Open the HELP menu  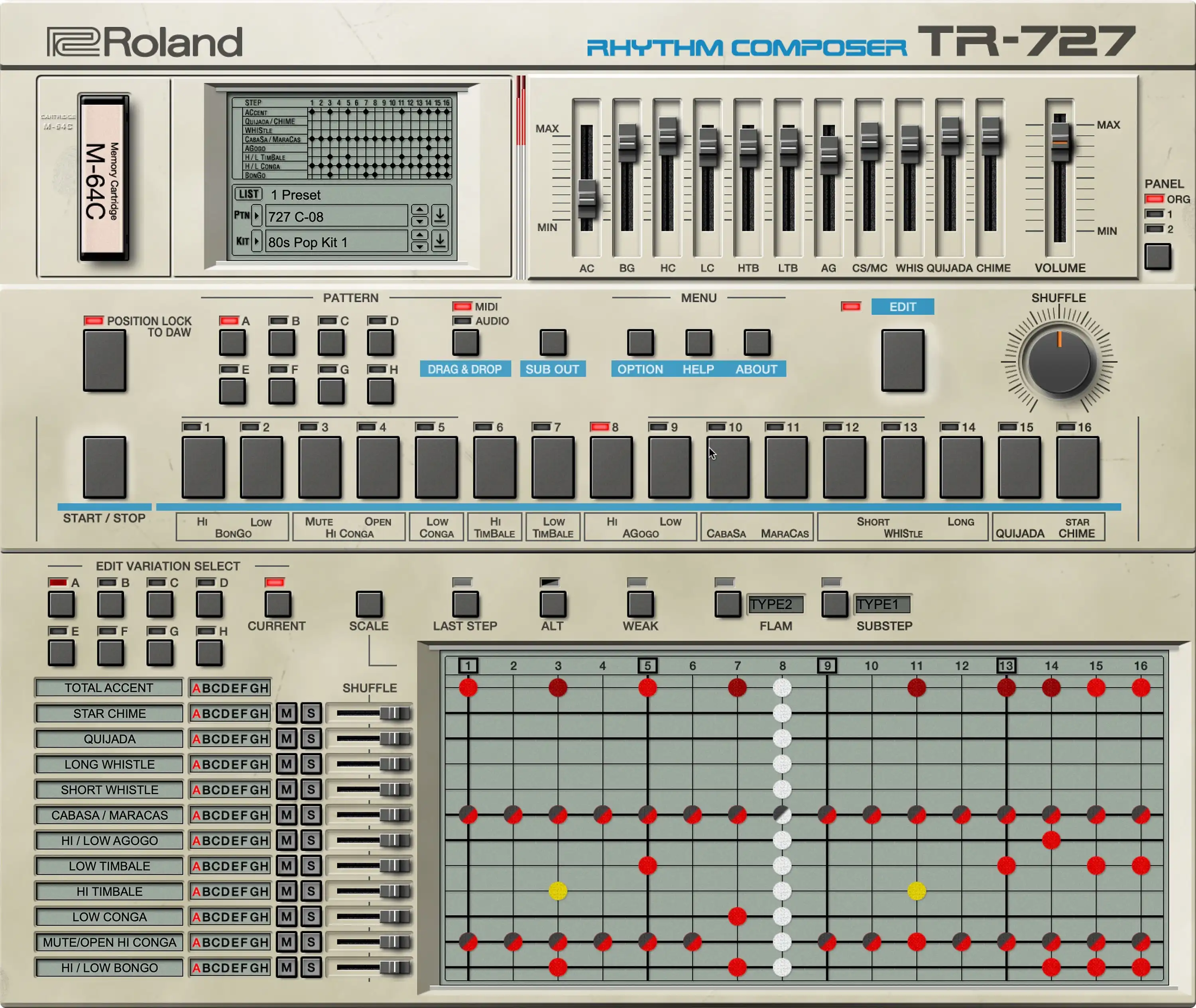698,343
